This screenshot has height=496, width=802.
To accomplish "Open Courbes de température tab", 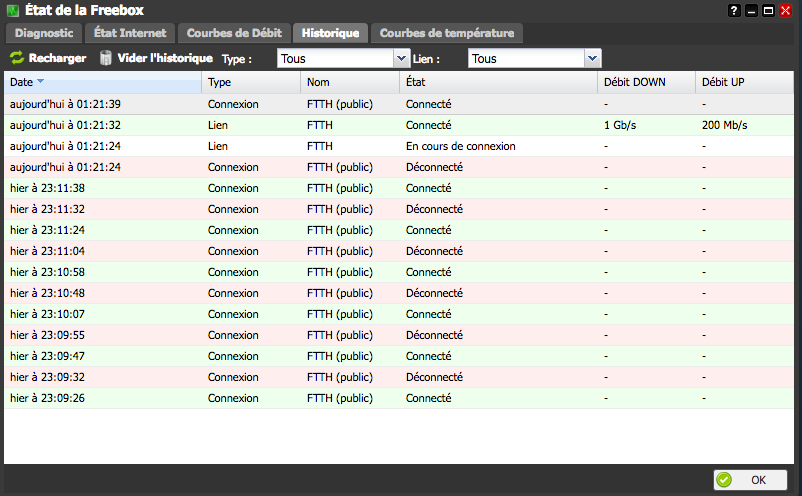I will tap(447, 33).
